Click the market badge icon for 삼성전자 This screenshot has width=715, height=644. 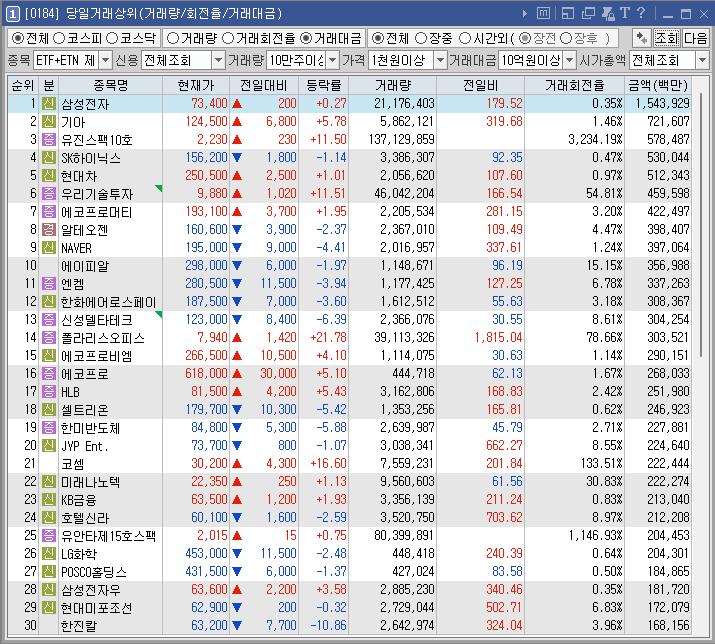pyautogui.click(x=49, y=104)
